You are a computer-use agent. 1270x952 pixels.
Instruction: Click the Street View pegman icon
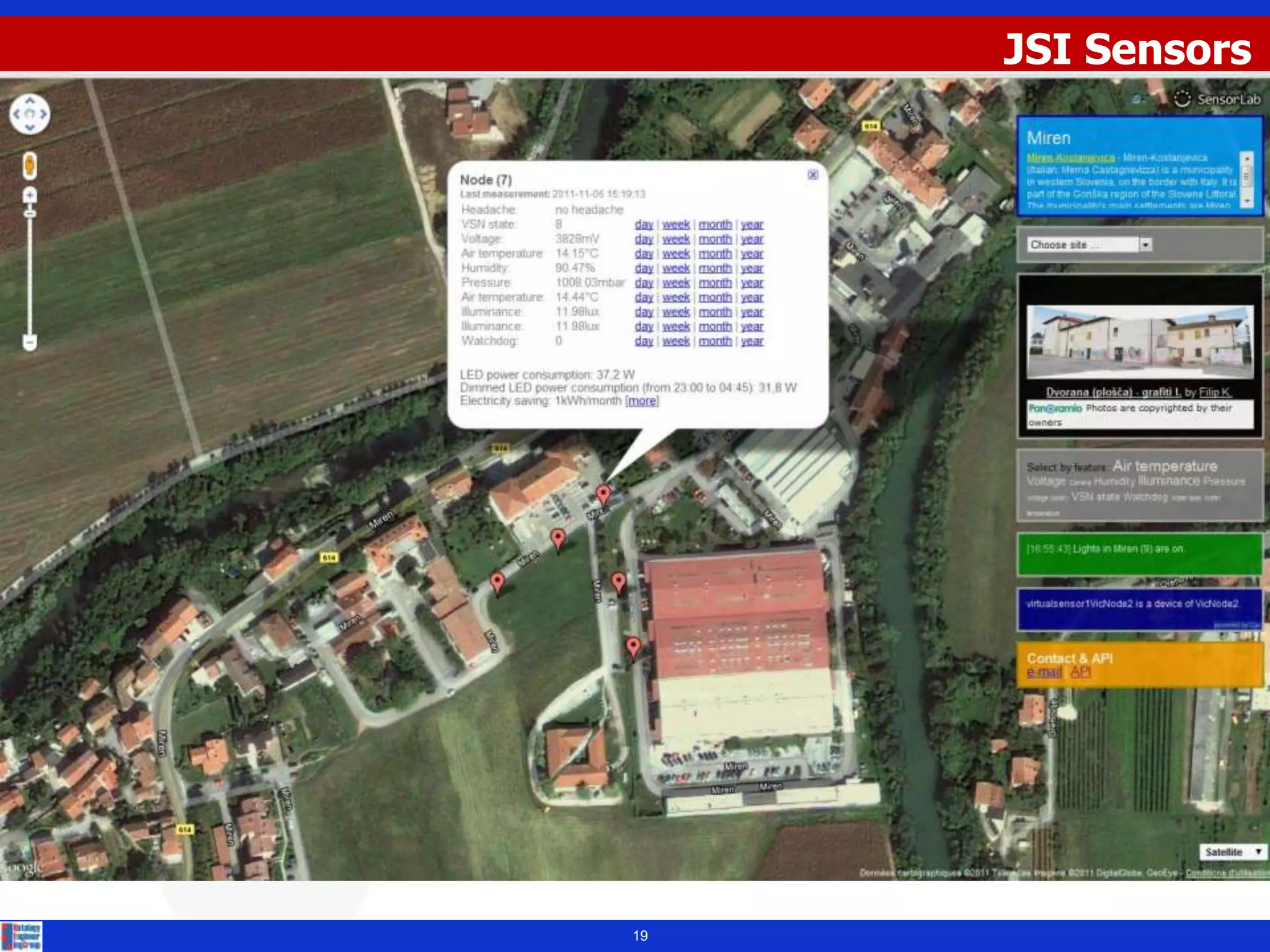pyautogui.click(x=29, y=165)
